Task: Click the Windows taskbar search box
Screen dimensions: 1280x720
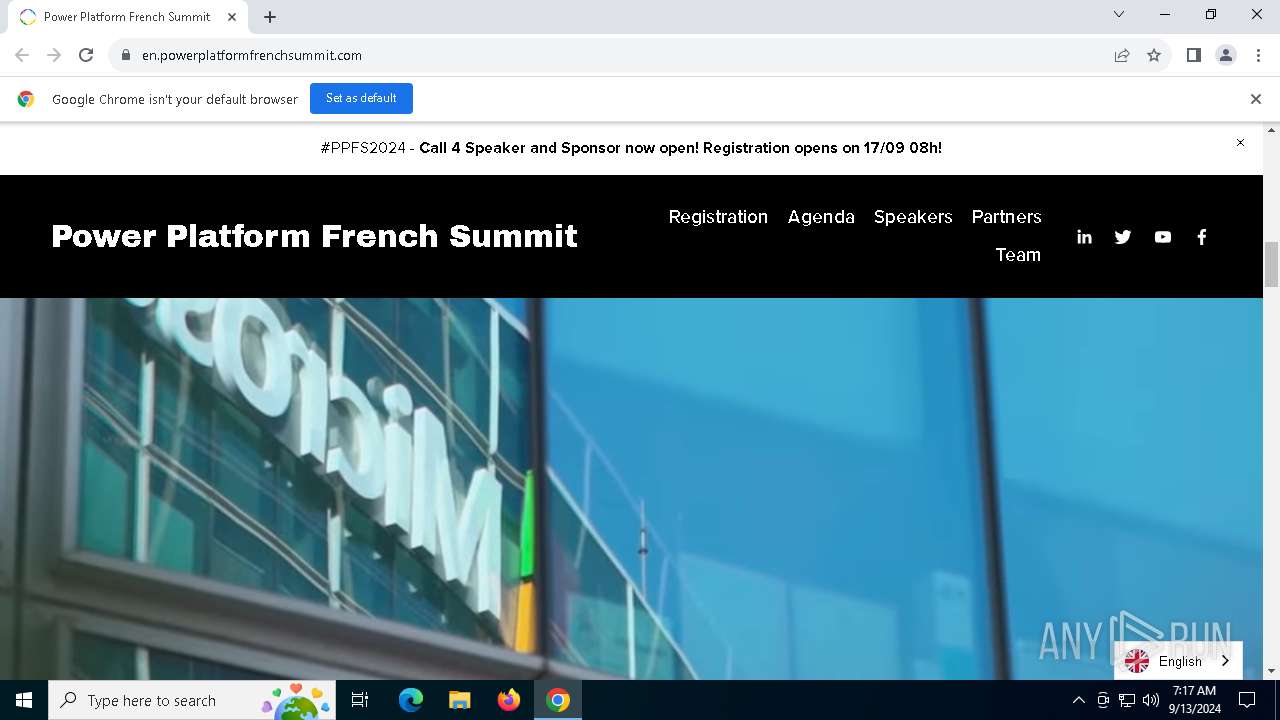Action: [x=191, y=700]
